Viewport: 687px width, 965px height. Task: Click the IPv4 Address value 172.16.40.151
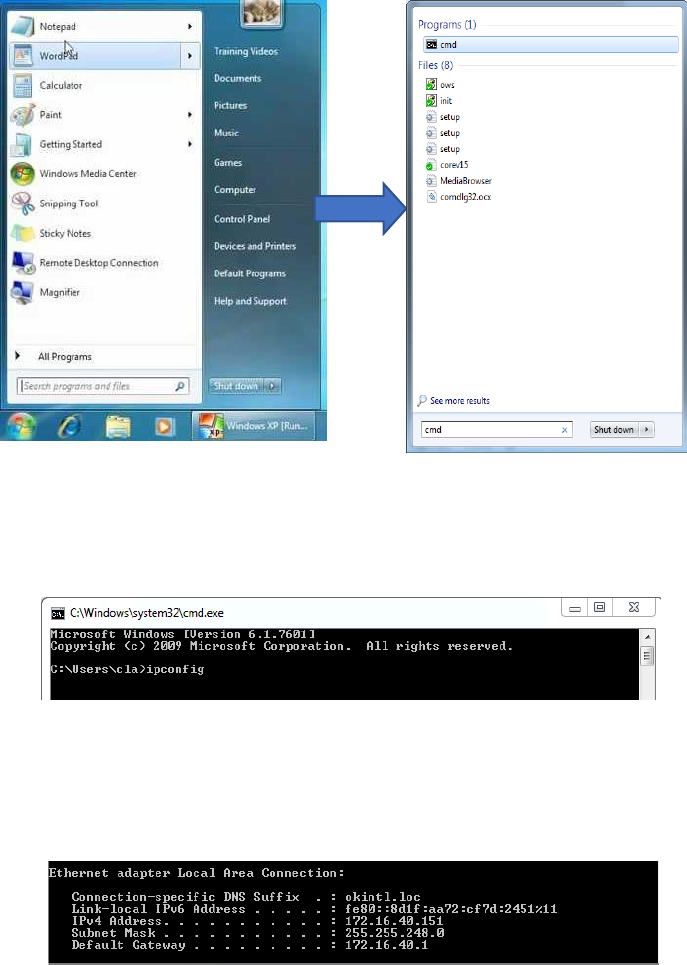point(394,921)
